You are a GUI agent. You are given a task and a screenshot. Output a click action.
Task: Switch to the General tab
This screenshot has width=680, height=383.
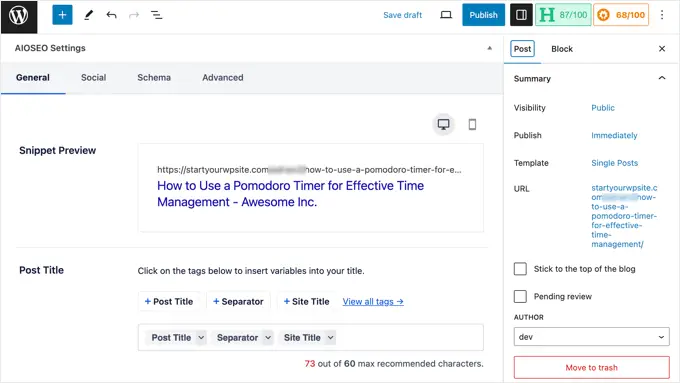click(33, 78)
